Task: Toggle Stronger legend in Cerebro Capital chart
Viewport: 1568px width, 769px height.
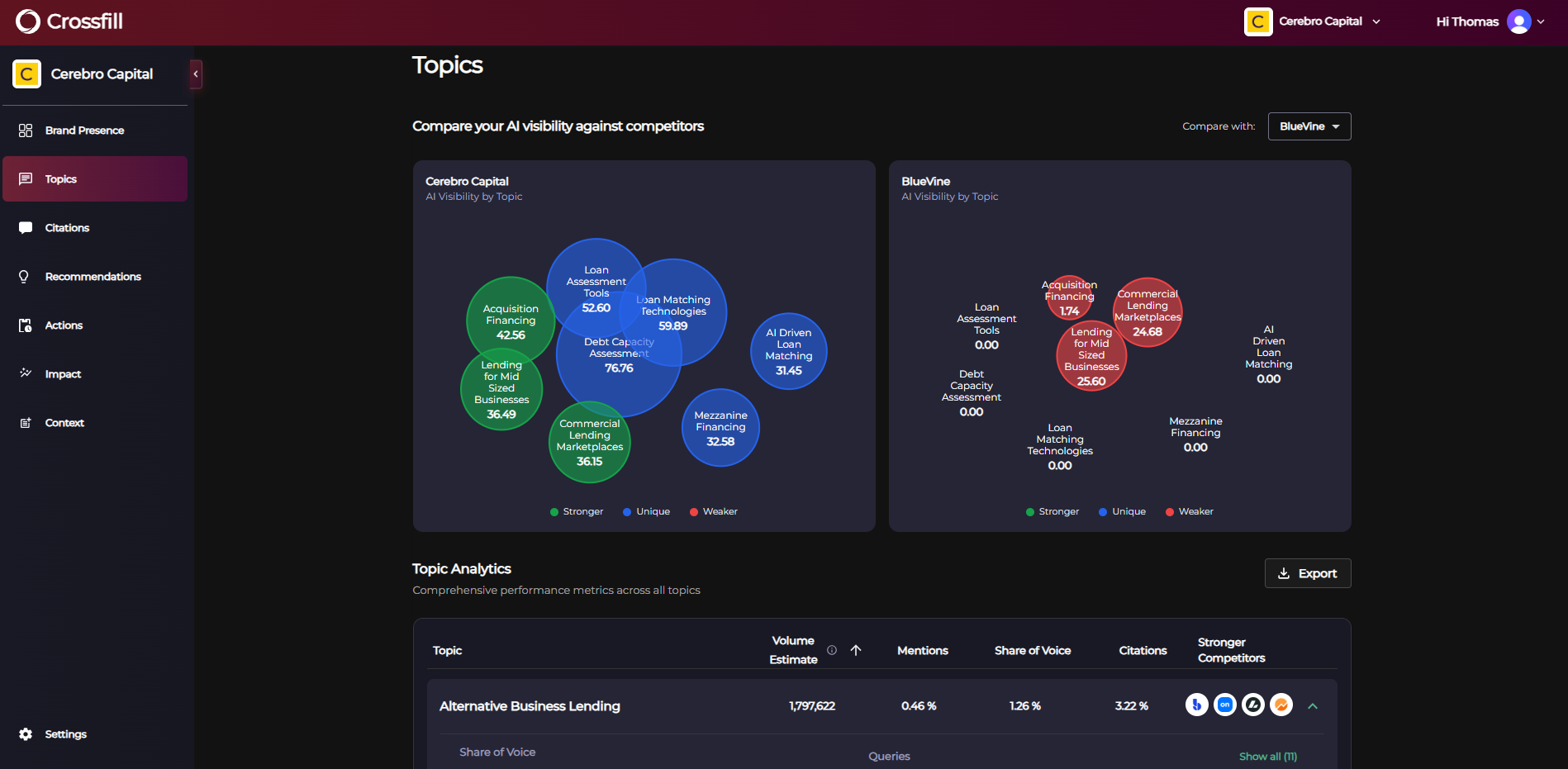Action: coord(577,512)
